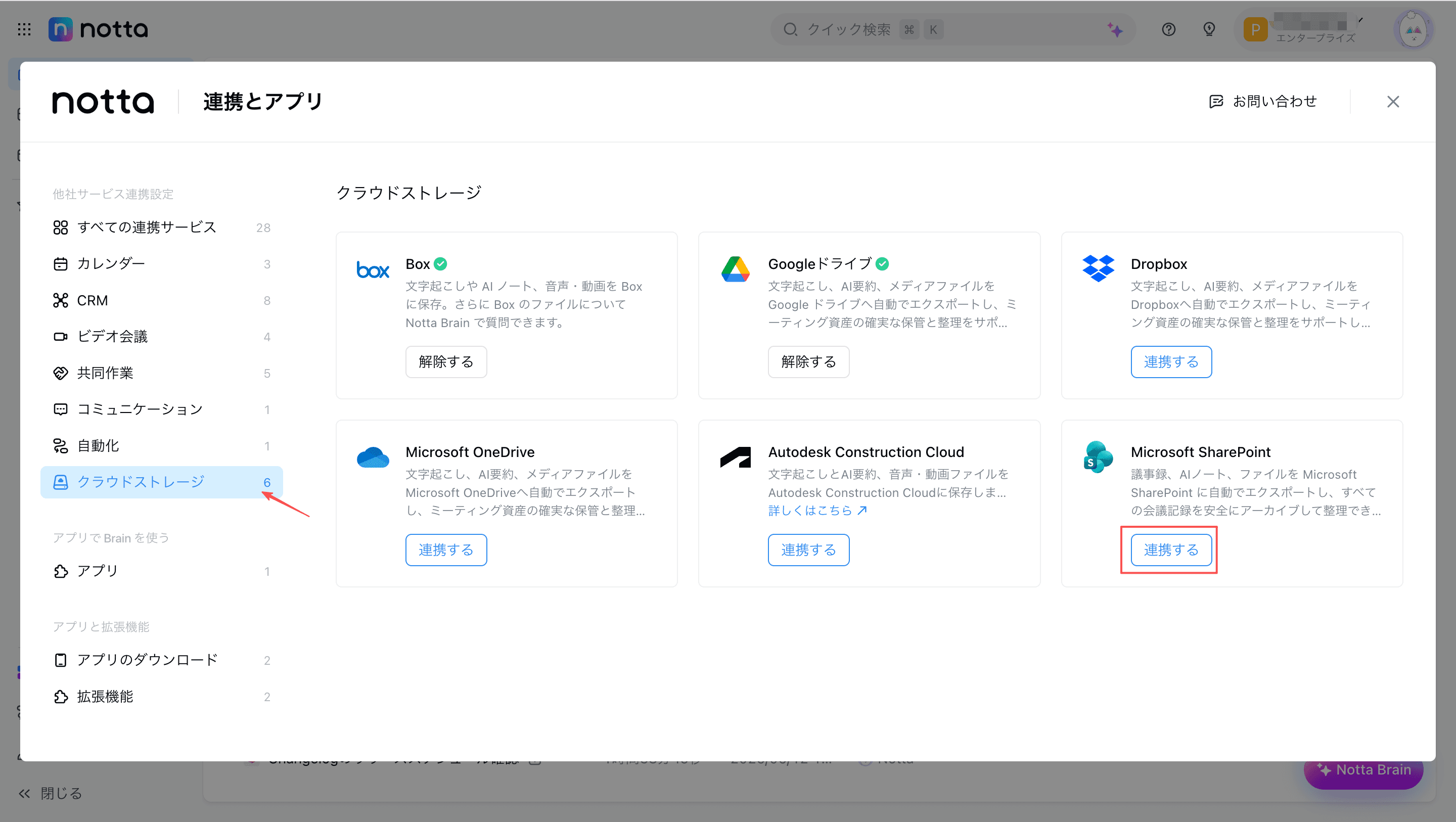Screen dimensions: 1456x822
Task: Close the 連携とアプリ dialog
Action: [1393, 102]
